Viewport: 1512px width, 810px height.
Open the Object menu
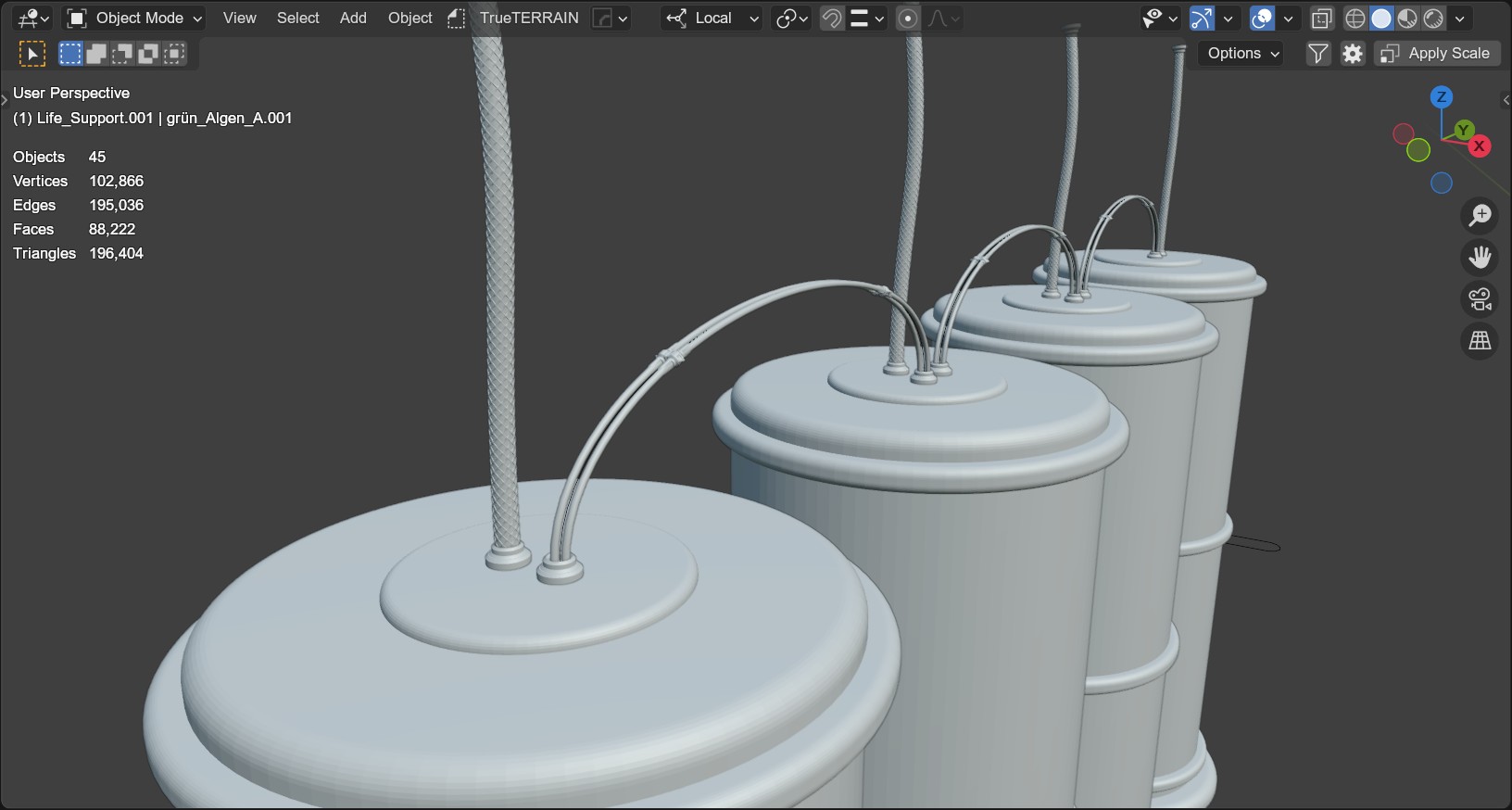(x=409, y=18)
